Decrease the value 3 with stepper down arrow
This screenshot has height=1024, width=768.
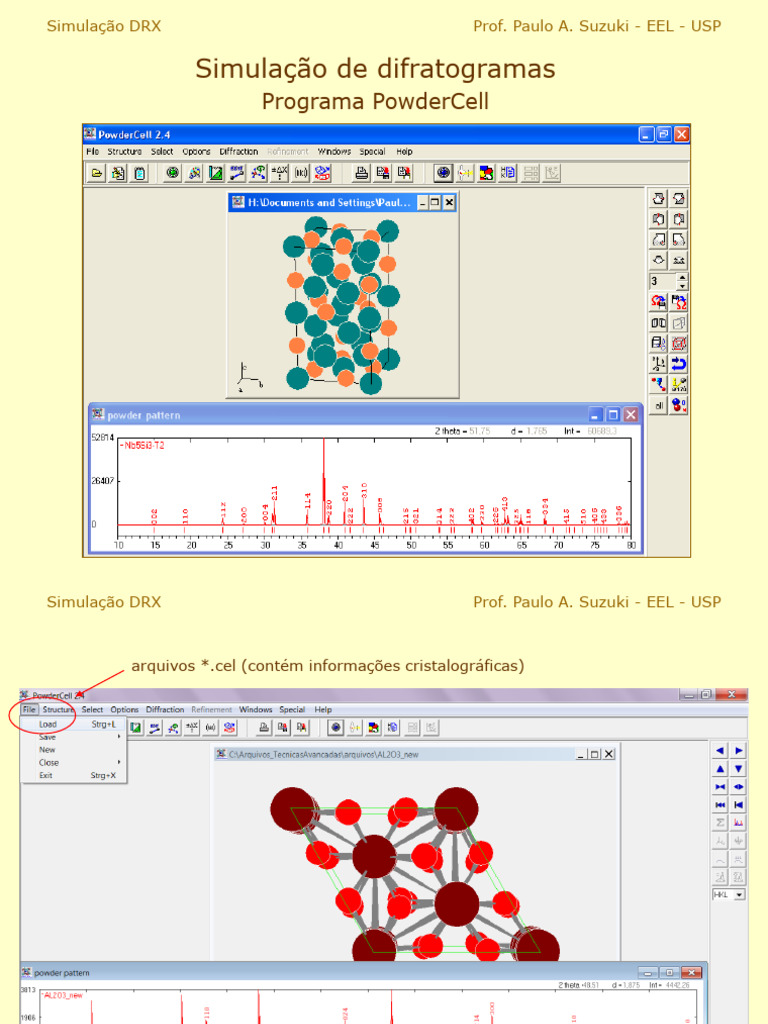[x=682, y=286]
